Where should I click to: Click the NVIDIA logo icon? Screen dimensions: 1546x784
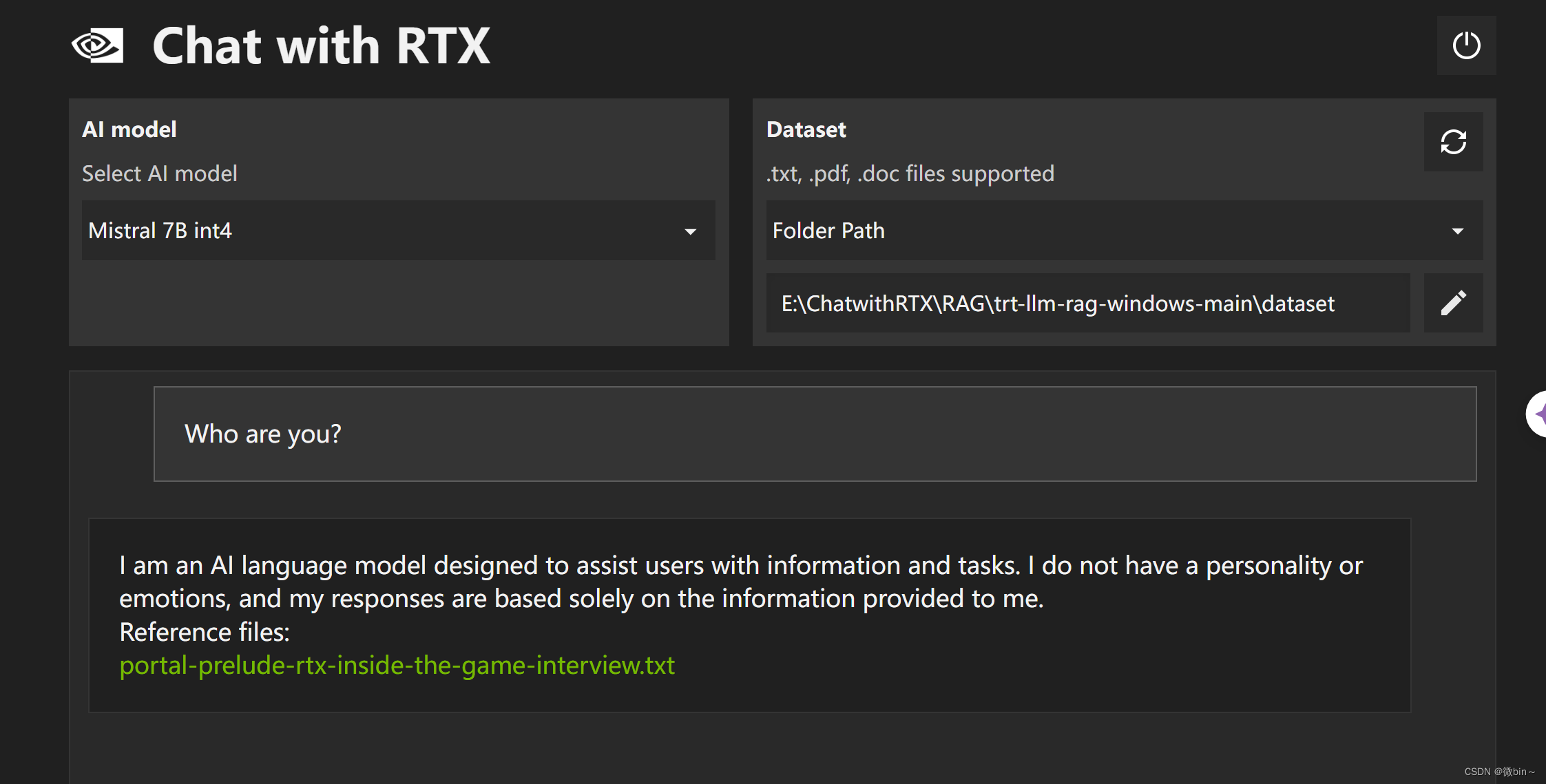(x=97, y=45)
